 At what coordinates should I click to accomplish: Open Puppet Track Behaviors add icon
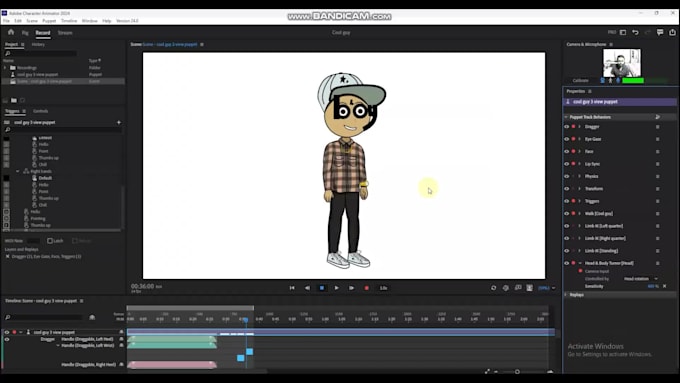pyautogui.click(x=657, y=117)
